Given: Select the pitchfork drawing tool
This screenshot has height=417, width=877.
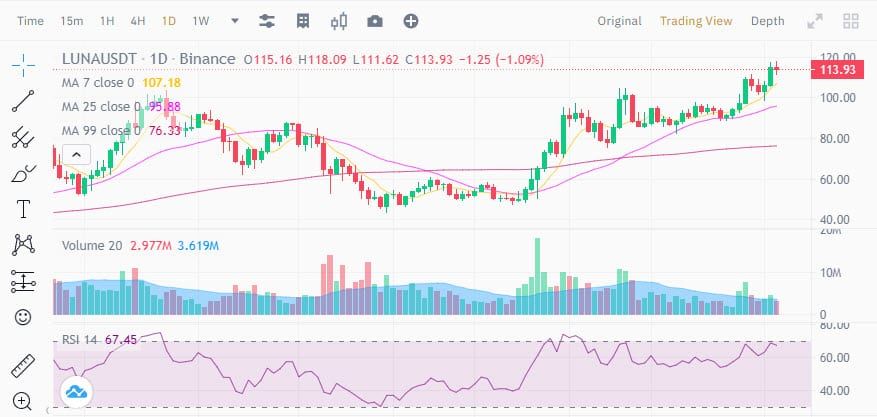Looking at the screenshot, I should point(23,137).
